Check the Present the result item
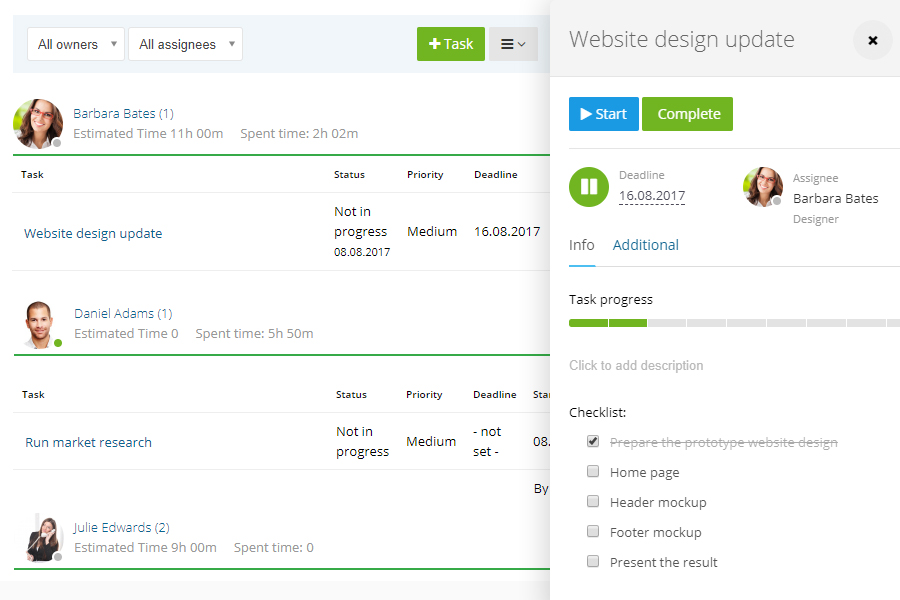The height and width of the screenshot is (600, 900). pos(593,562)
